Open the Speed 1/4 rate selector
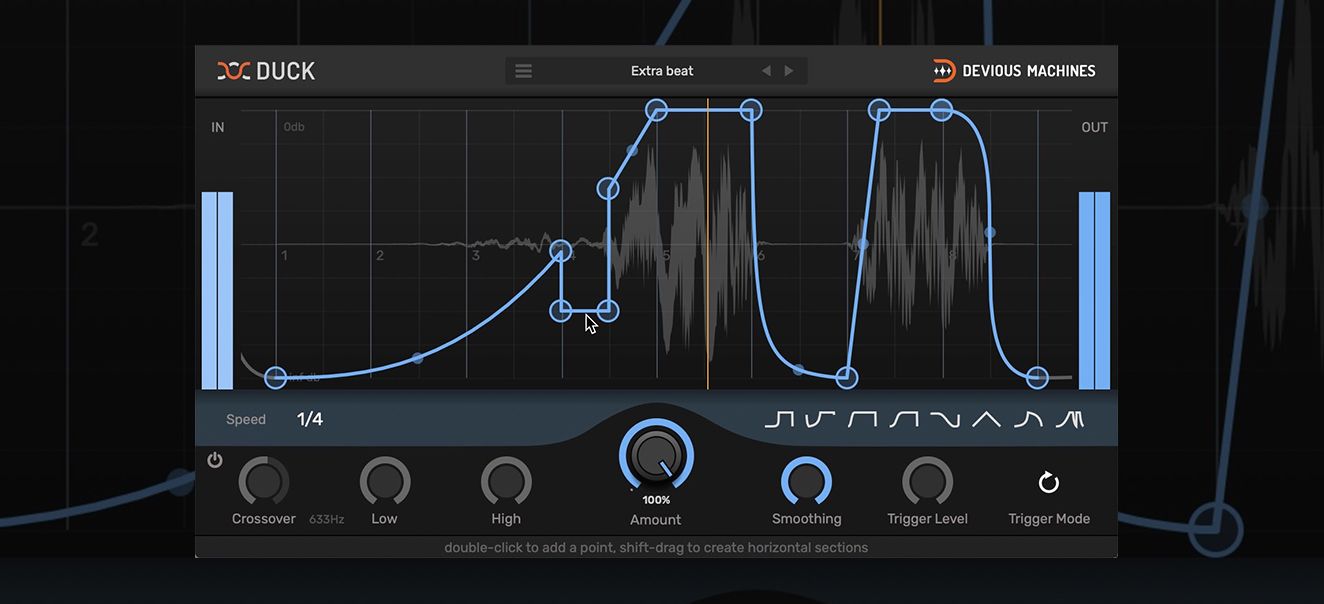The width and height of the screenshot is (1324, 604). (x=310, y=419)
